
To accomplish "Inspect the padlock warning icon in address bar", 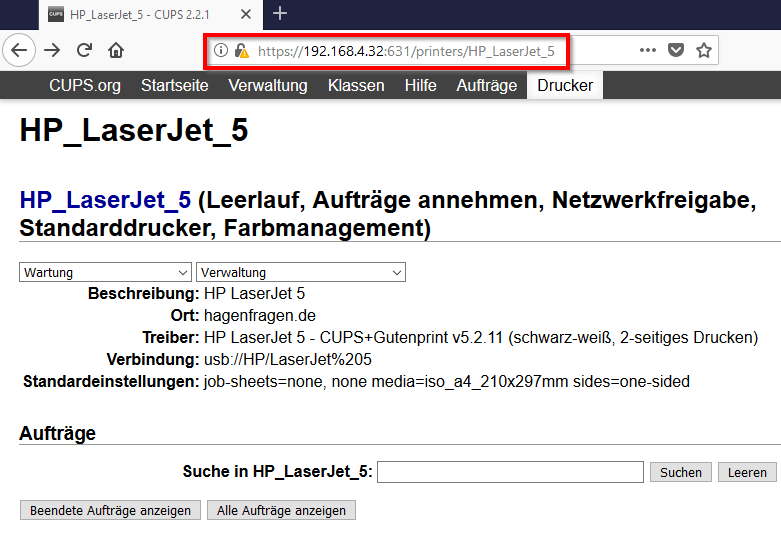I will pos(242,50).
